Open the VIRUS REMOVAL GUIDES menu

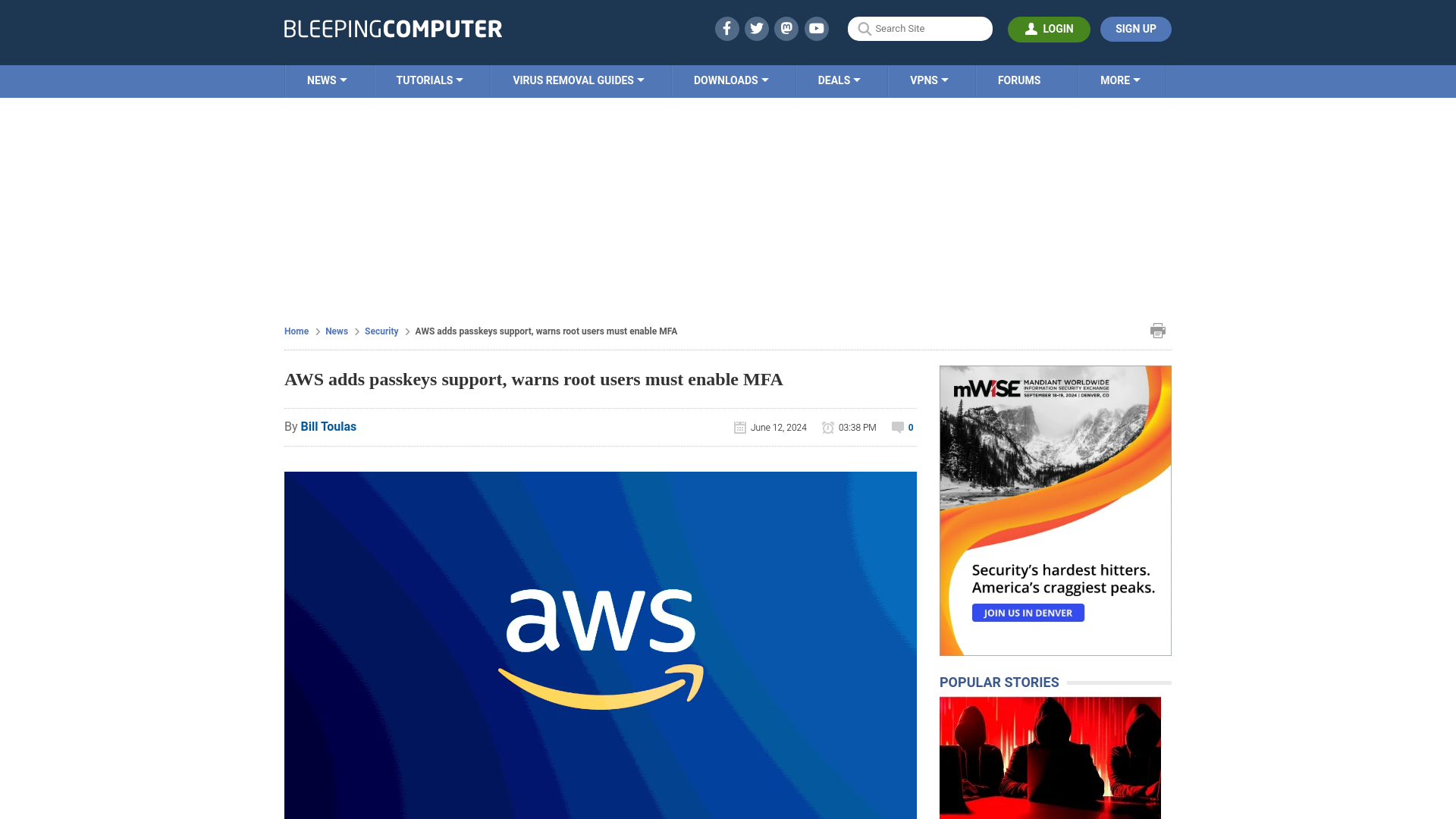(579, 80)
